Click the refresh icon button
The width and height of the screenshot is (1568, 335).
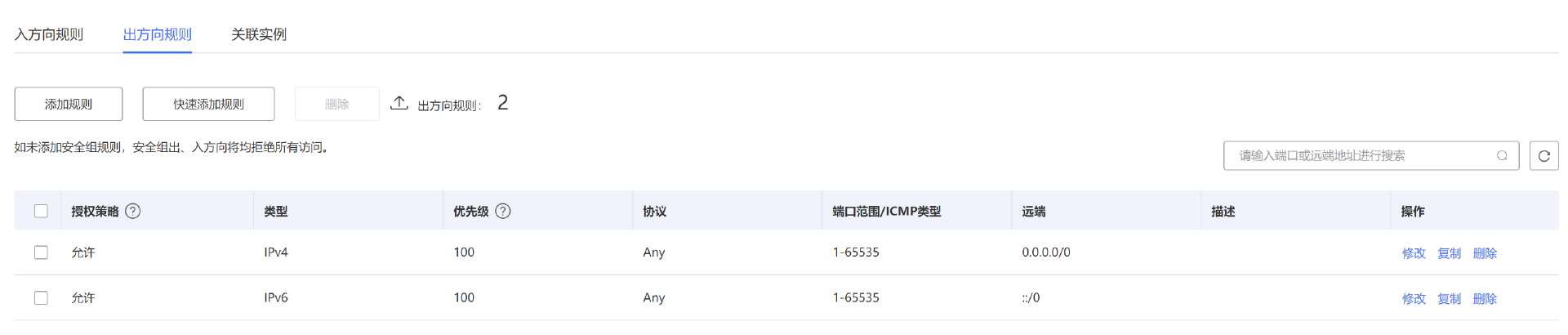(1543, 156)
